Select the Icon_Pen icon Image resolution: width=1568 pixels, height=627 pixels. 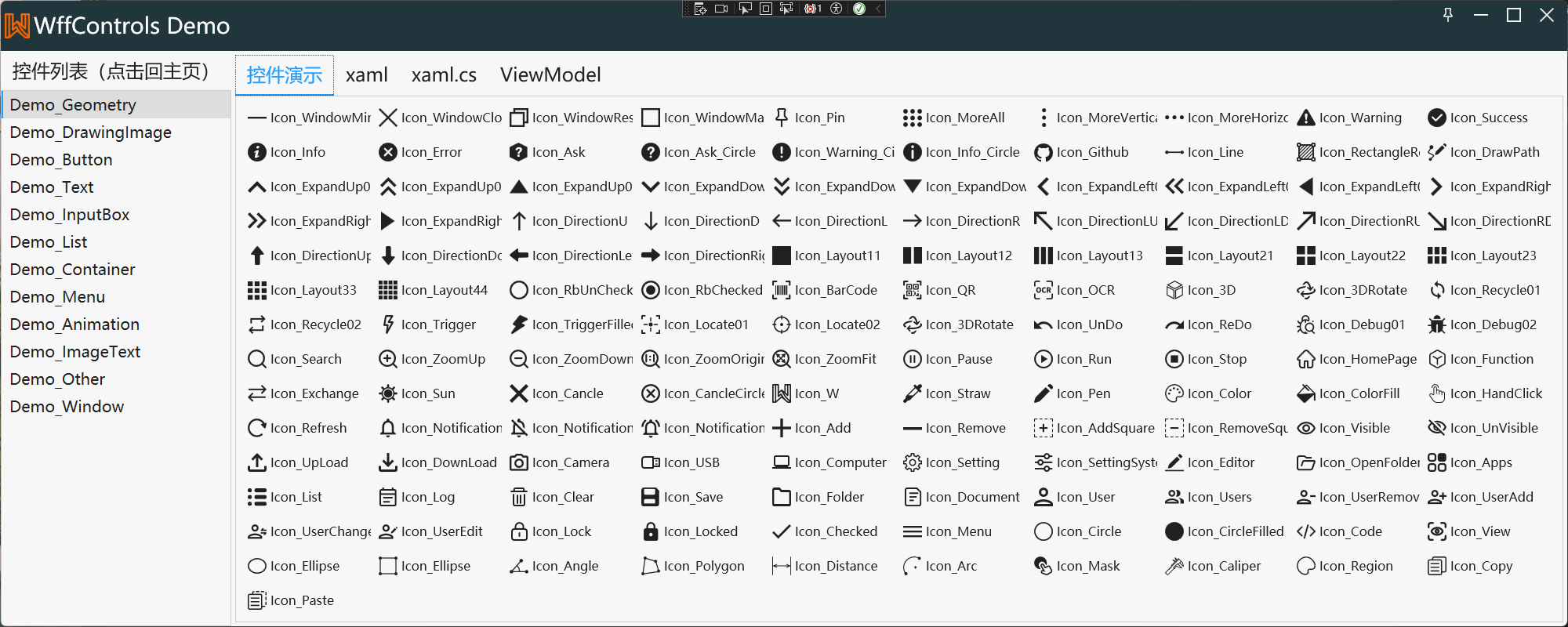coord(1043,393)
